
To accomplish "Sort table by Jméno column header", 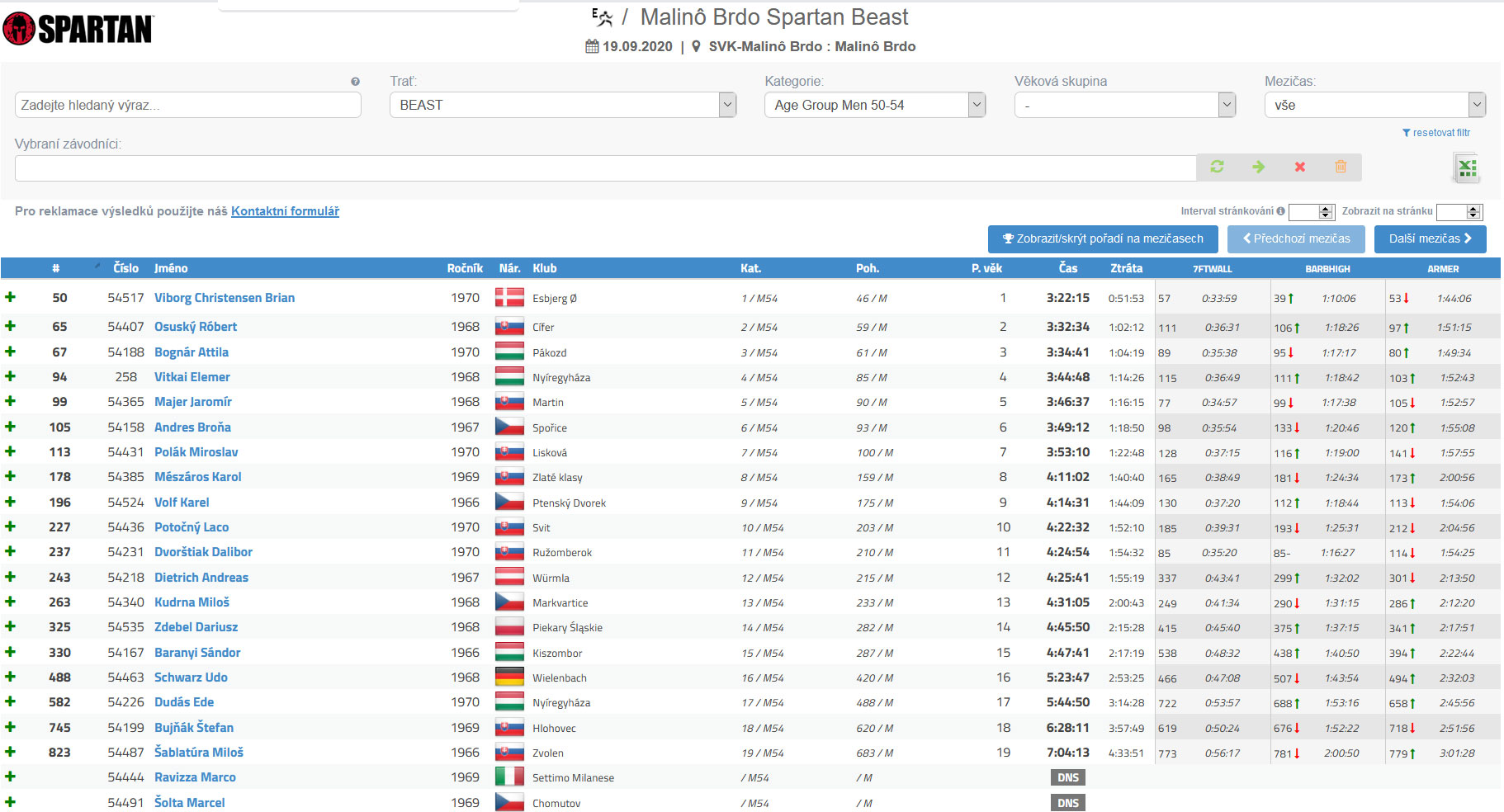I will pos(171,268).
